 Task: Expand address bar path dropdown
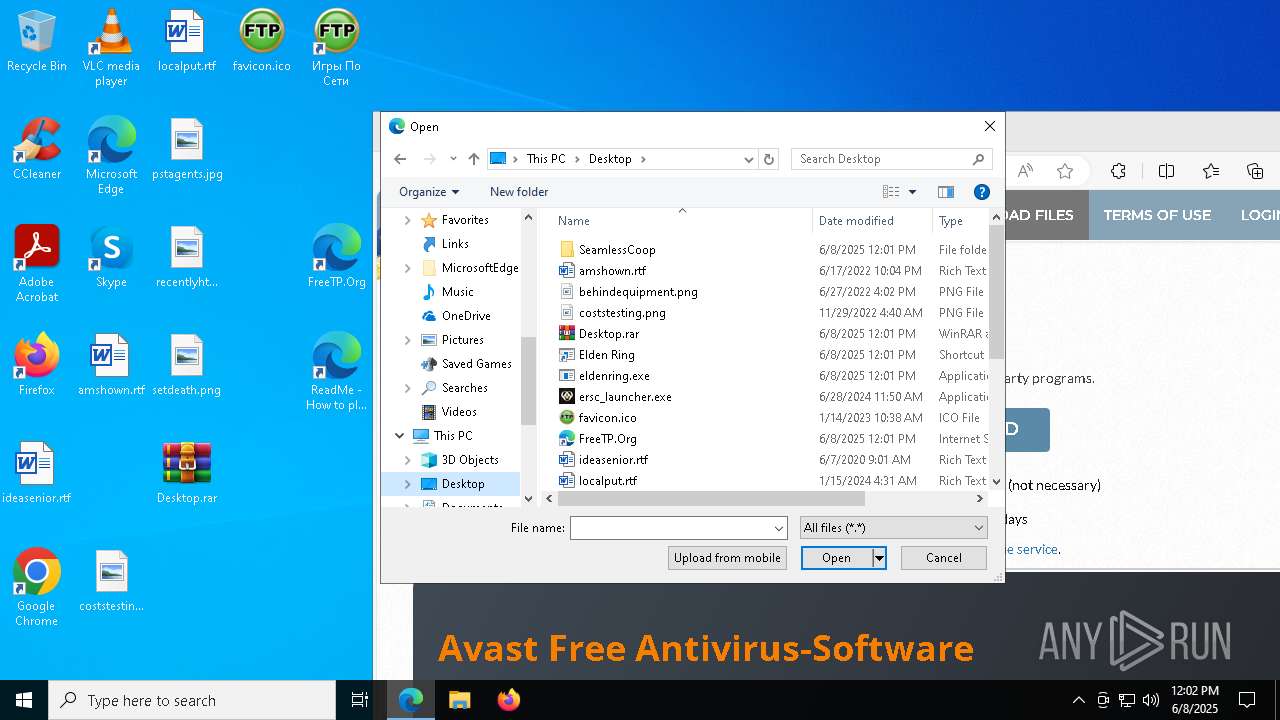[748, 159]
